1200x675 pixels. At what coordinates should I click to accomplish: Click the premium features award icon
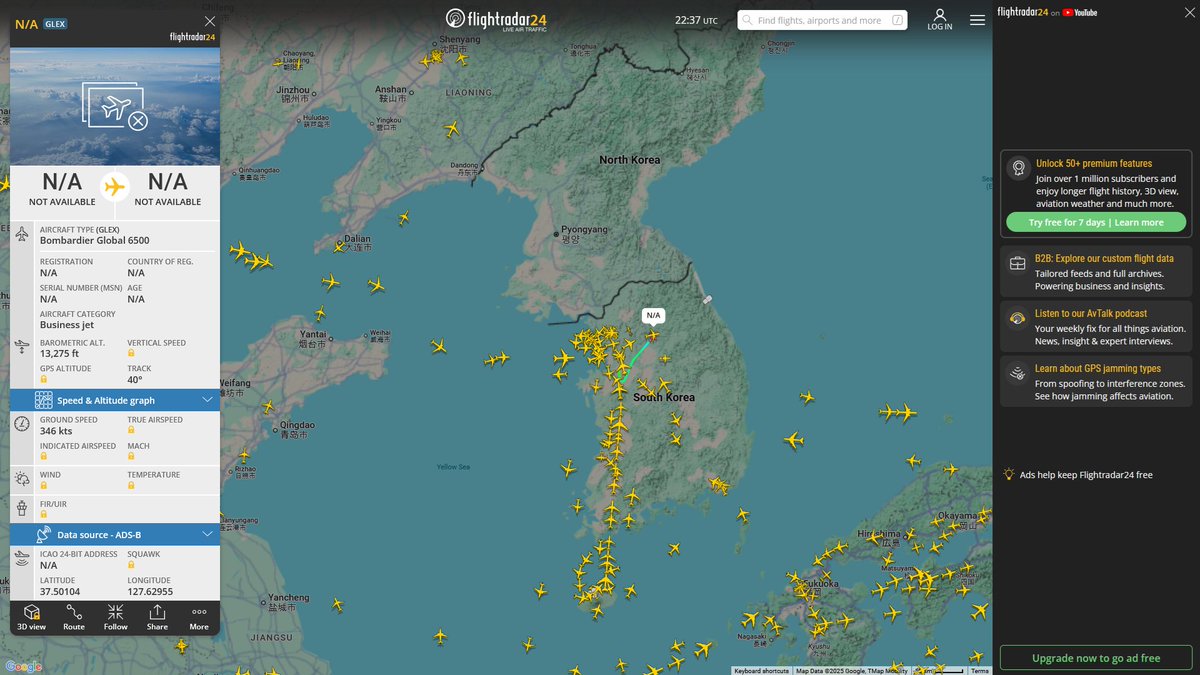pyautogui.click(x=1018, y=169)
